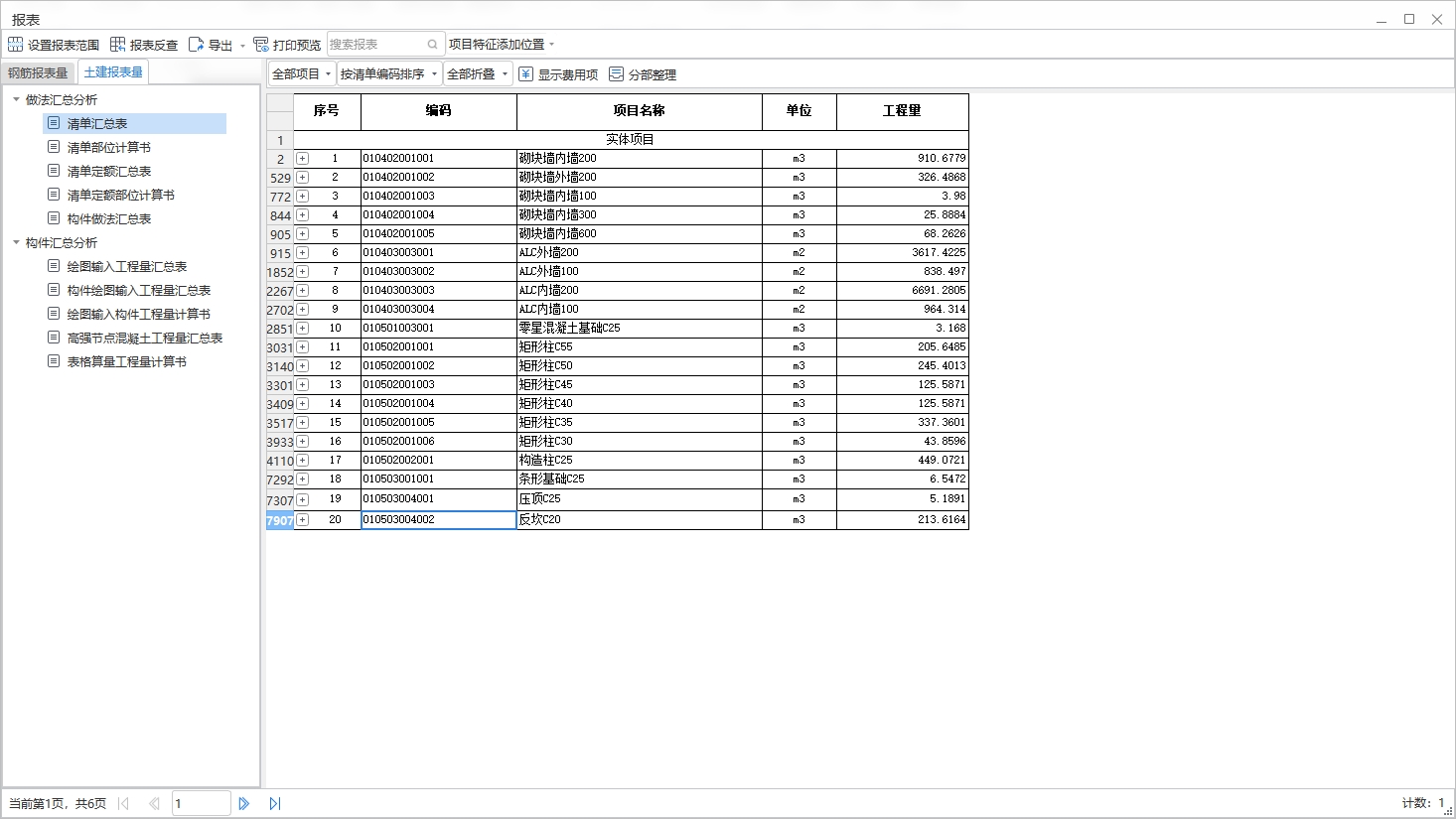Viewport: 1456px width, 819px height.
Task: Expand row 17 构造柱C25
Action: [x=303, y=461]
